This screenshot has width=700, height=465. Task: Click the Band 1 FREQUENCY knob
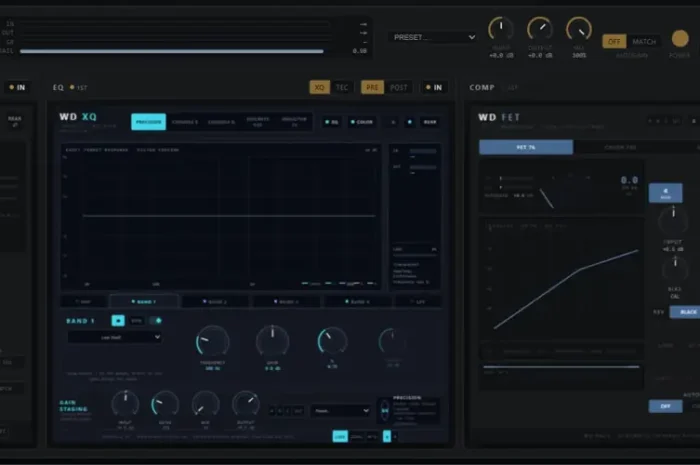[212, 341]
